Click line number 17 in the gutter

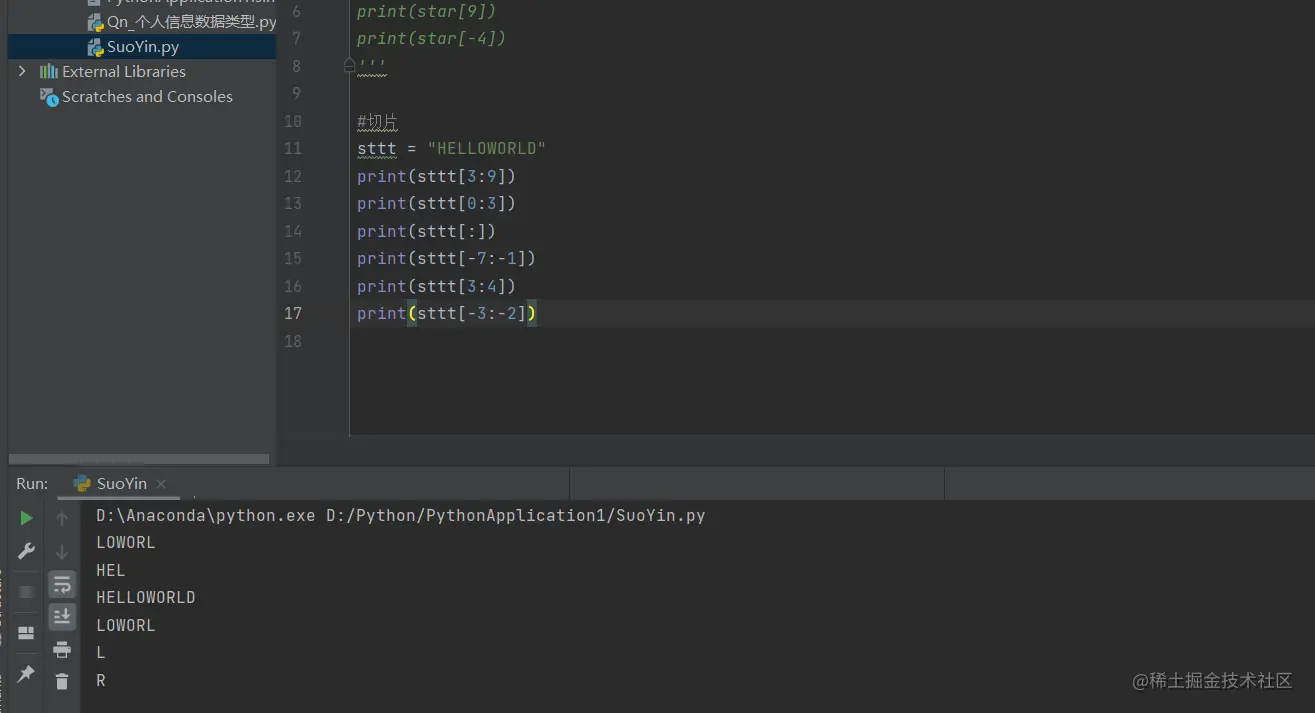[x=292, y=313]
